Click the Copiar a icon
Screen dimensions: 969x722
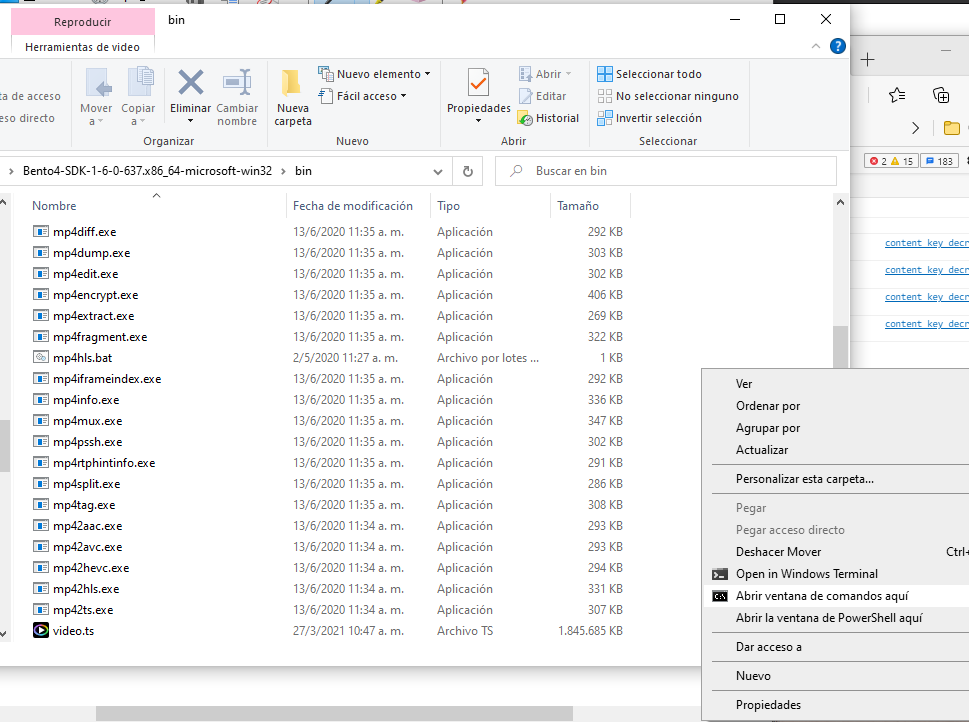pos(140,82)
